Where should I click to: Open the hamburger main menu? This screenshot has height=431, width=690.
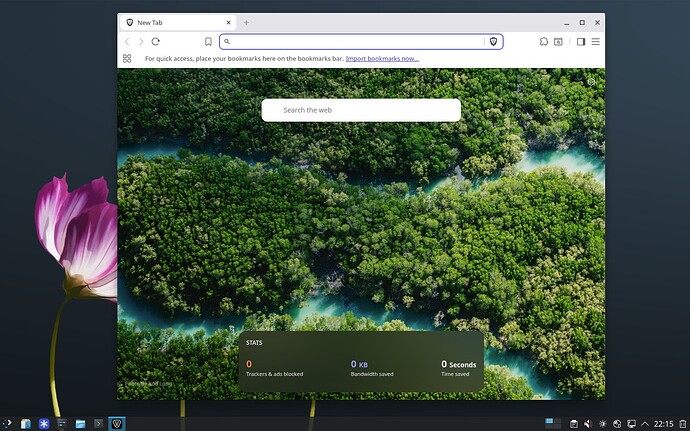(x=595, y=41)
